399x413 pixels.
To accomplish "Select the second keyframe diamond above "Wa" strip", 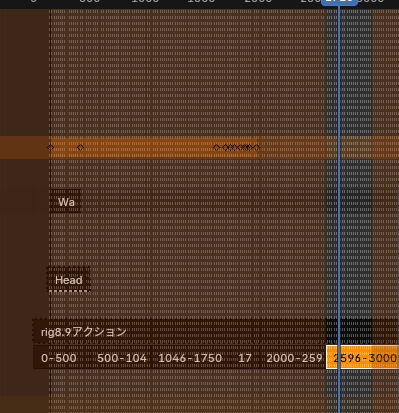I will click(x=80, y=147).
